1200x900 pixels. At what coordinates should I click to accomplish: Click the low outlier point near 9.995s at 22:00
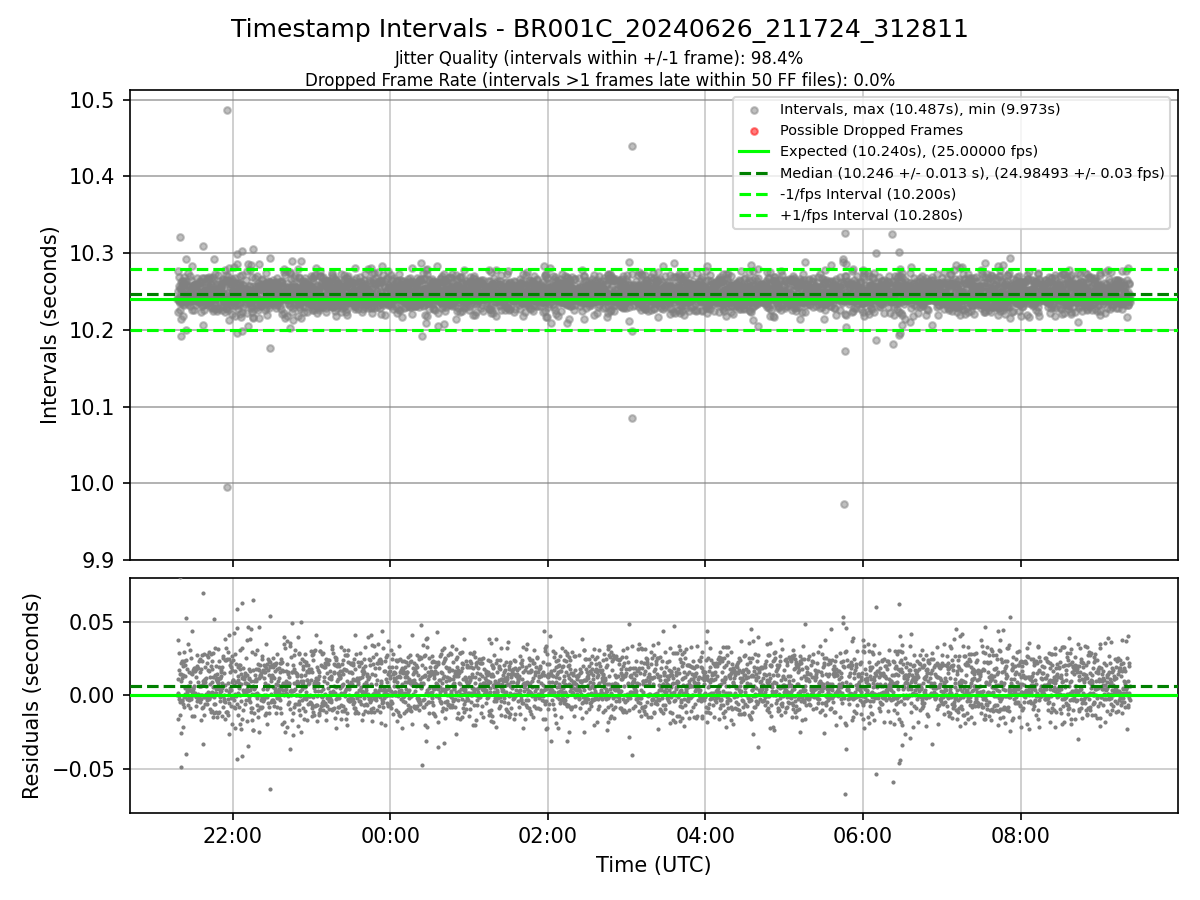227,487
